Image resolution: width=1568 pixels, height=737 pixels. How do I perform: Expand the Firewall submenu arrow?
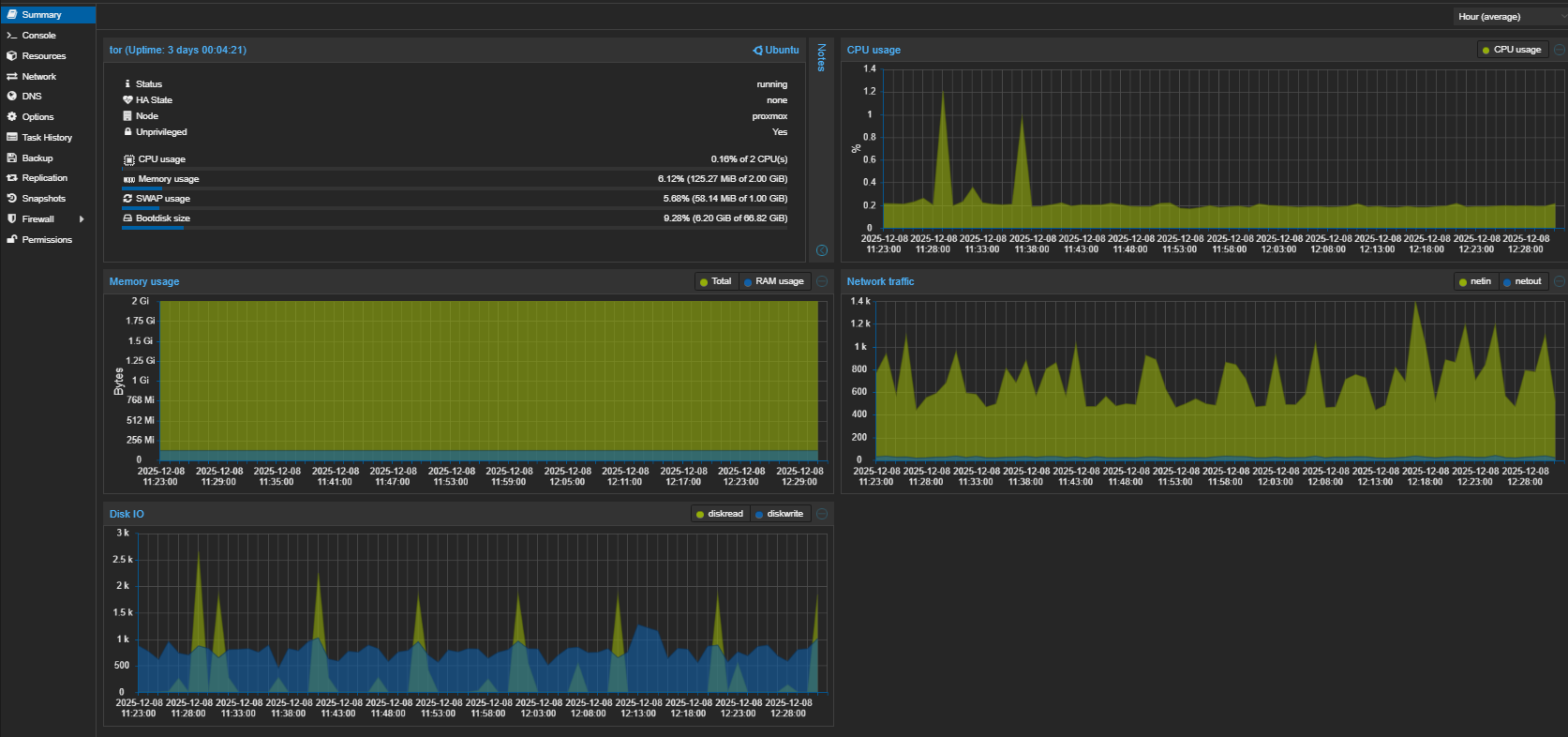tap(82, 219)
